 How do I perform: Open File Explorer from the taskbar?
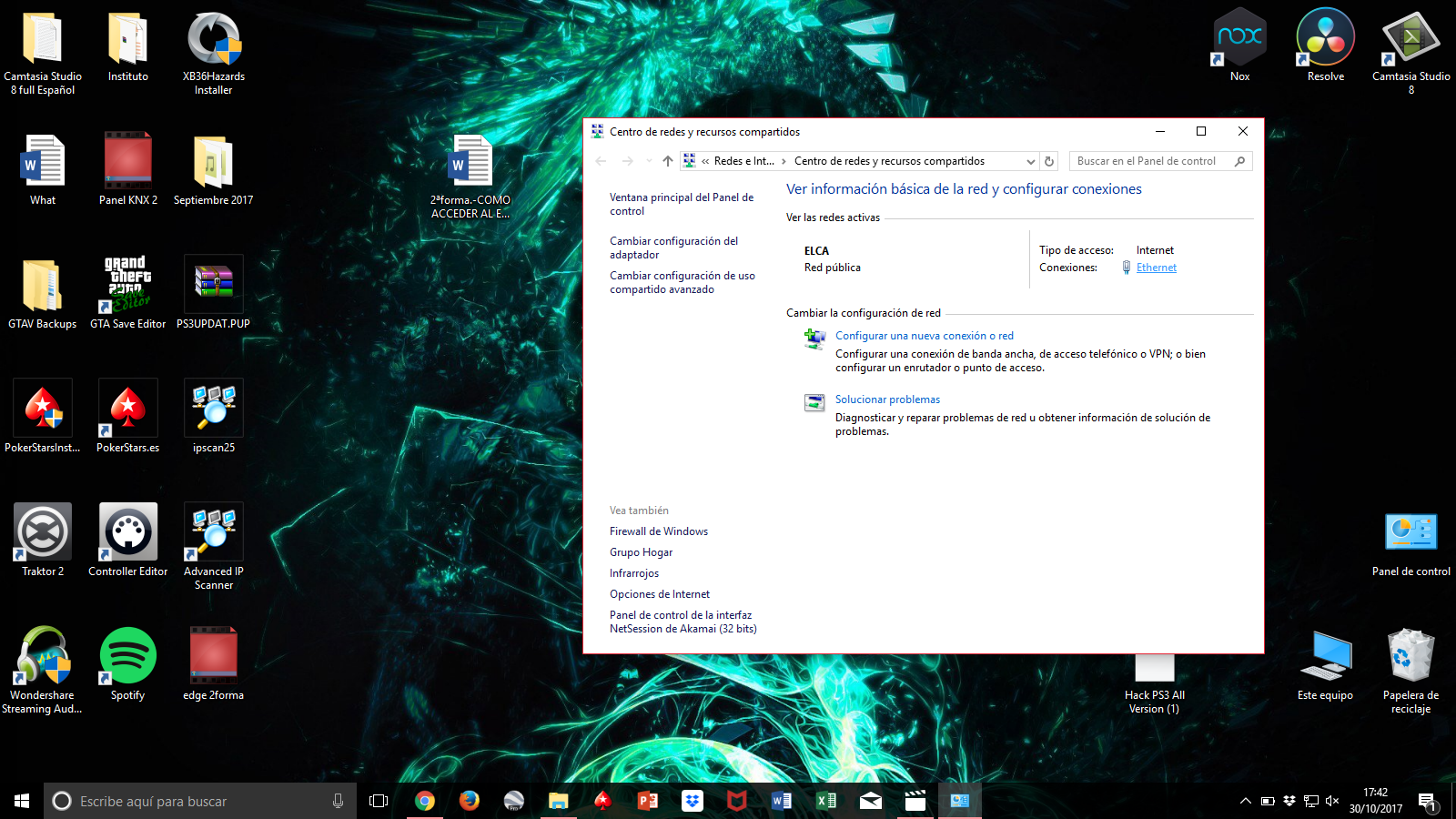pyautogui.click(x=558, y=801)
